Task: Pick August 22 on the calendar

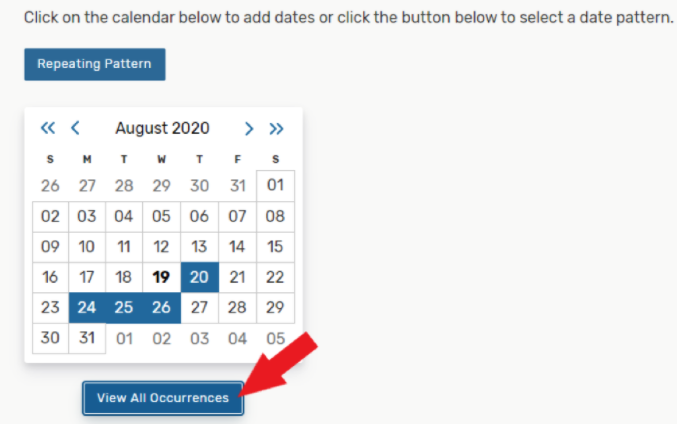Action: (275, 277)
